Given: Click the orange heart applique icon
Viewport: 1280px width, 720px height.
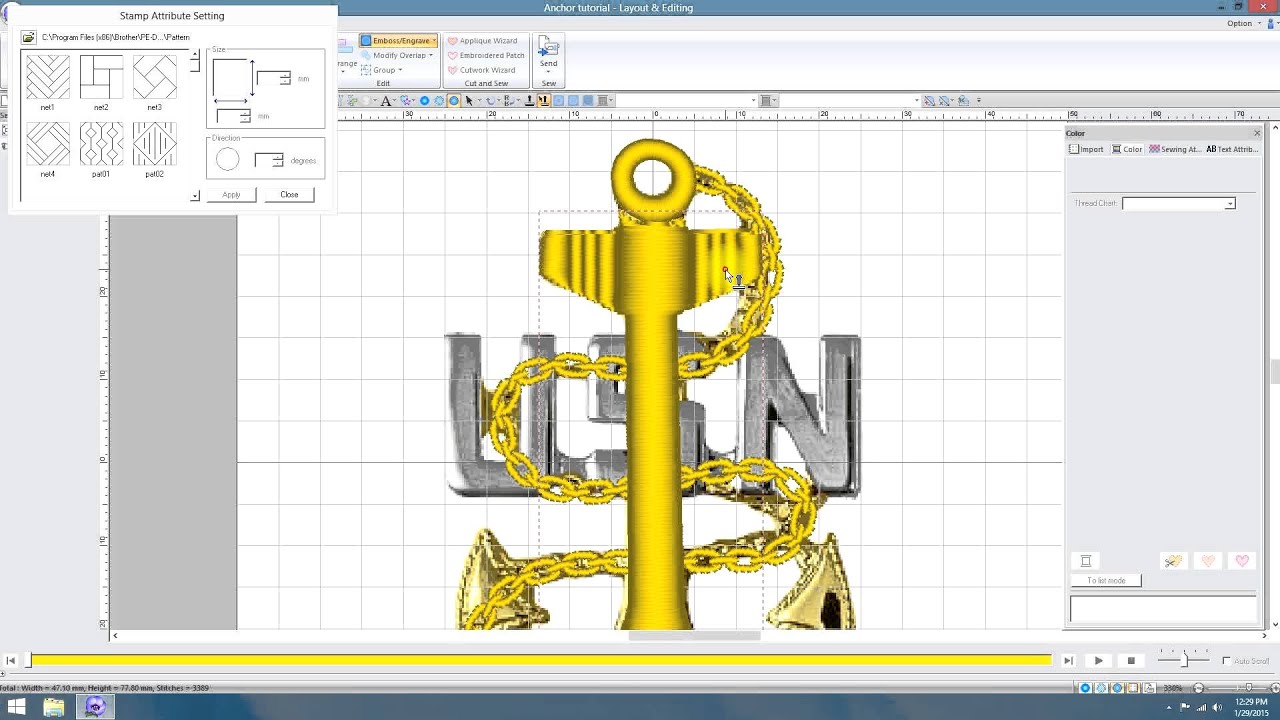Looking at the screenshot, I should coord(1208,561).
